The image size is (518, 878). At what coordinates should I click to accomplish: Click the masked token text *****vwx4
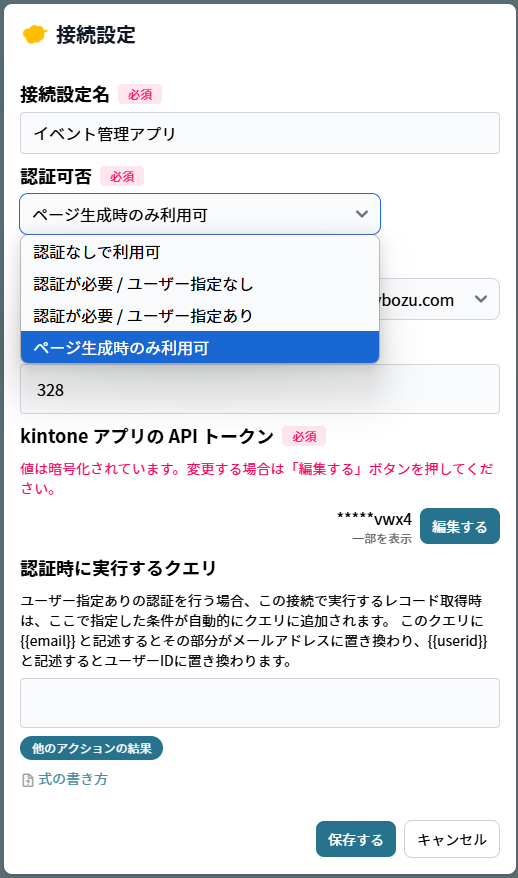(374, 519)
